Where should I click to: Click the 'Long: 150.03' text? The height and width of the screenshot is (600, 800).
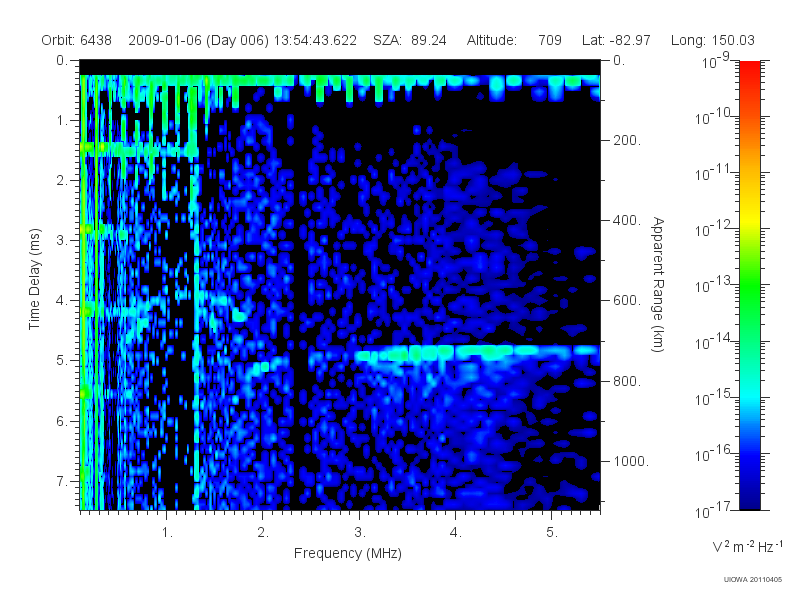tap(712, 40)
